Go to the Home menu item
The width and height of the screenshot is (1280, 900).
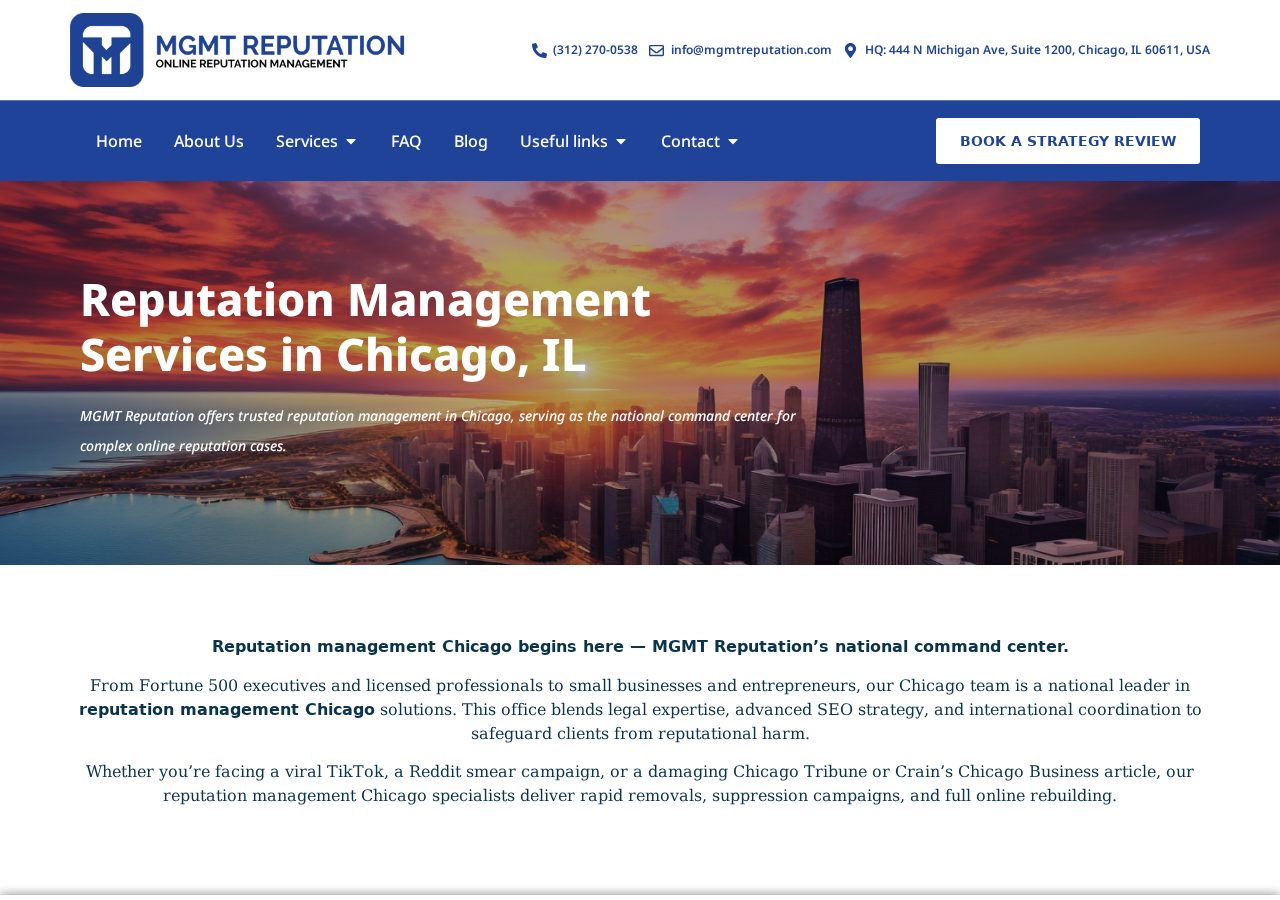pyautogui.click(x=119, y=141)
